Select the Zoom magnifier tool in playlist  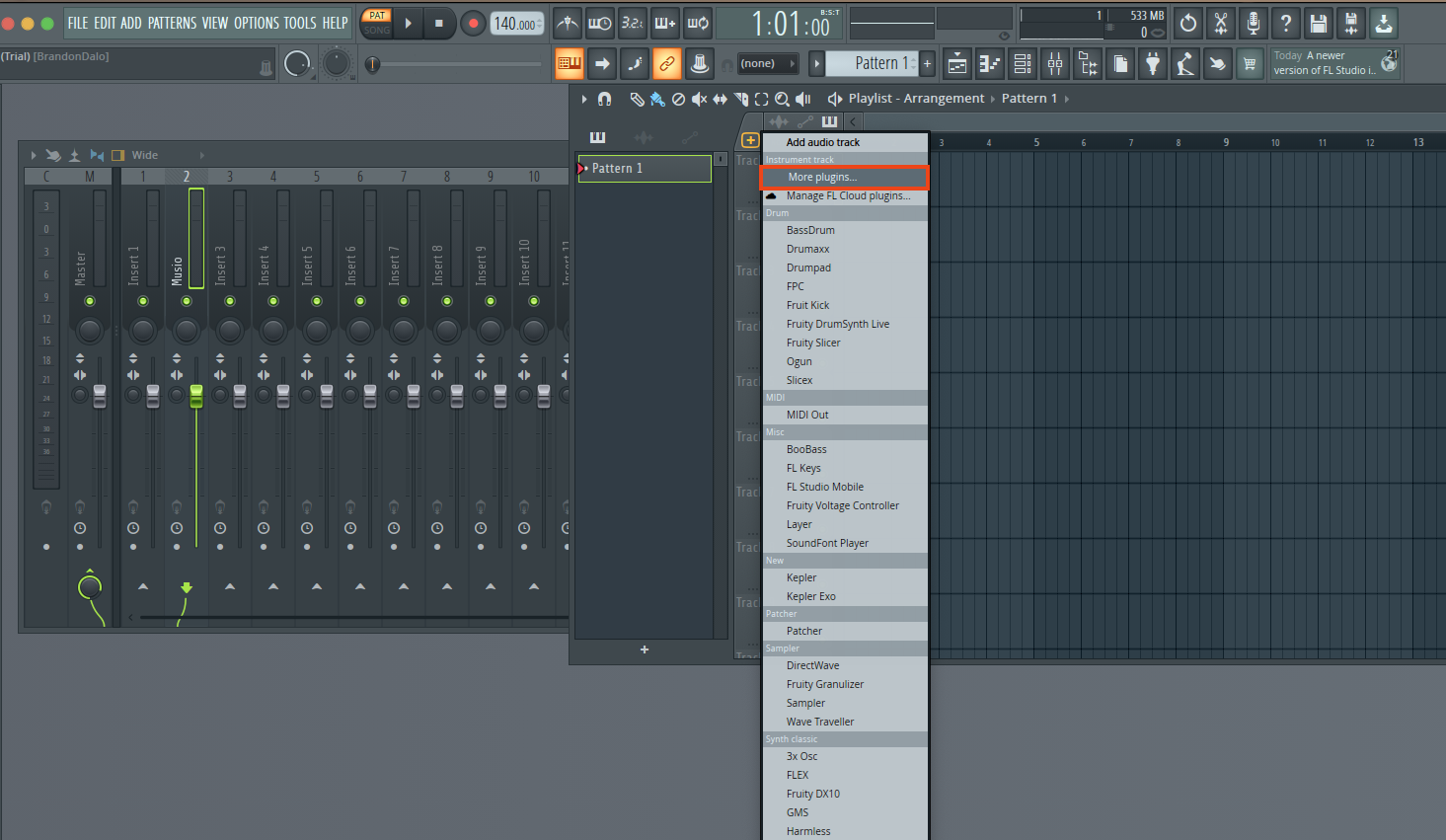tap(782, 99)
